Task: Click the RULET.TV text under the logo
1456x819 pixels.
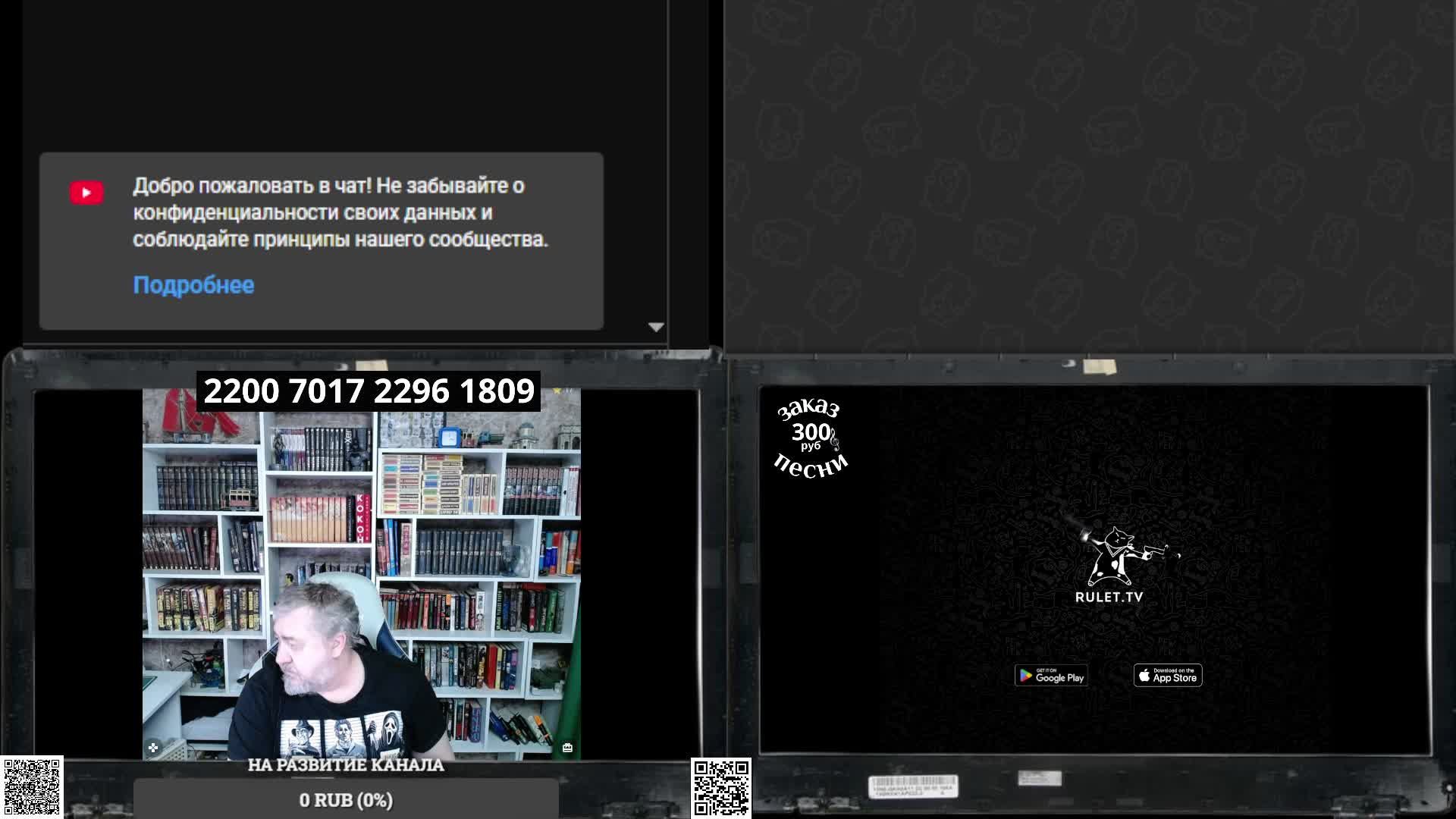Action: click(1109, 597)
